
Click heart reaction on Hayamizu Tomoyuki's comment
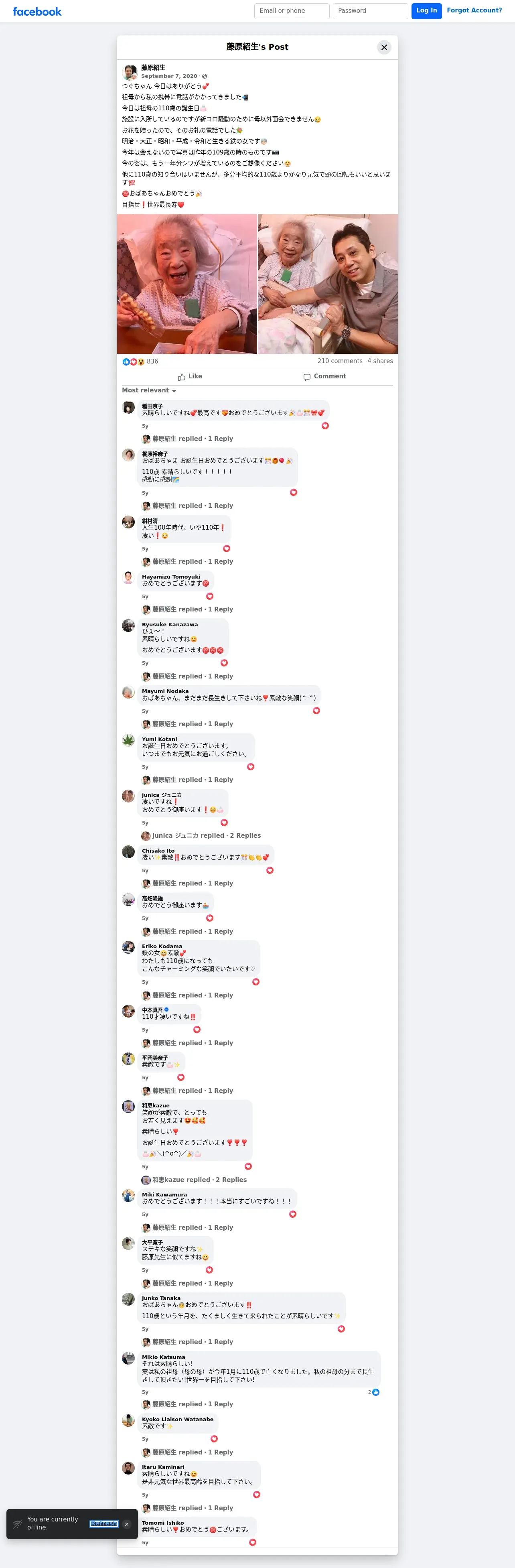click(209, 597)
